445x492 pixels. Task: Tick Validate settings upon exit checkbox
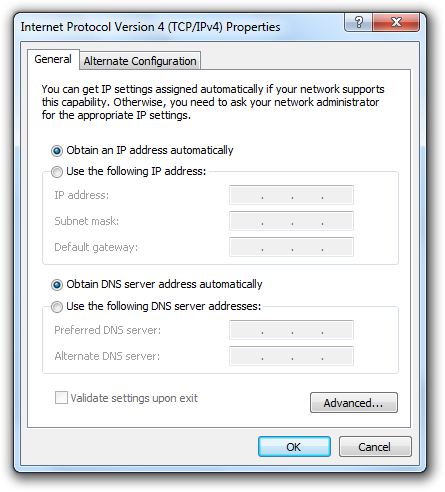pos(61,398)
